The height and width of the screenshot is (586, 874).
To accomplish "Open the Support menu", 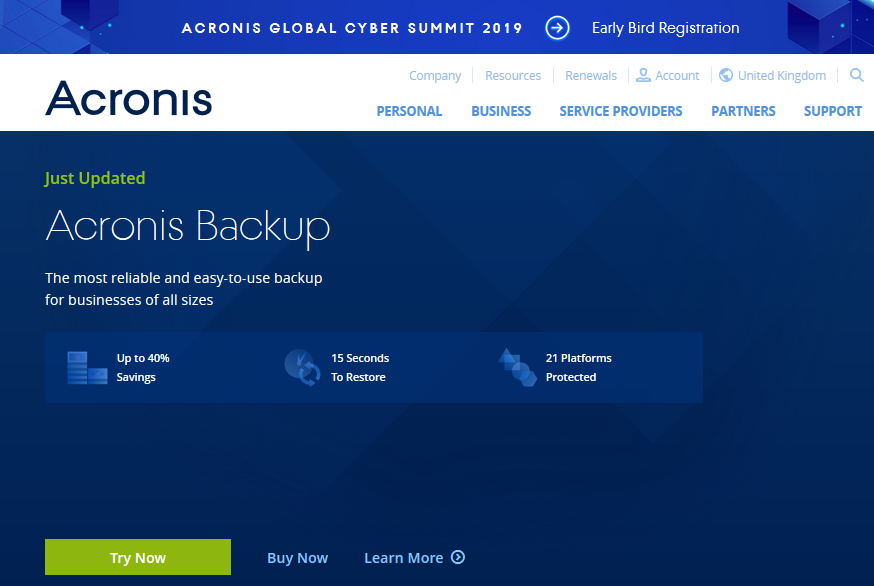I will 833,111.
